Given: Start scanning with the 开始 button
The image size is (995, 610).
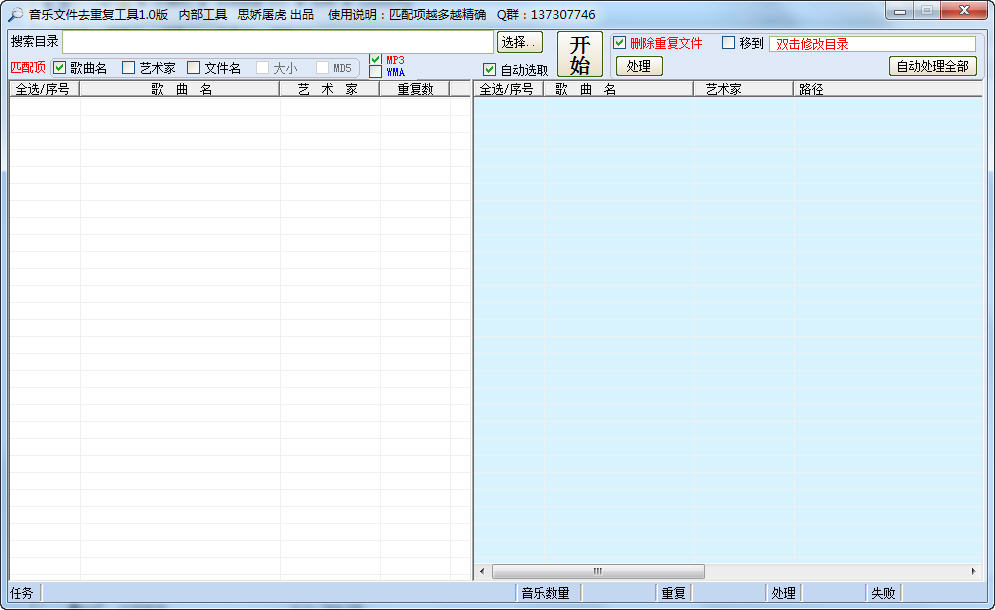Looking at the screenshot, I should pos(579,55).
